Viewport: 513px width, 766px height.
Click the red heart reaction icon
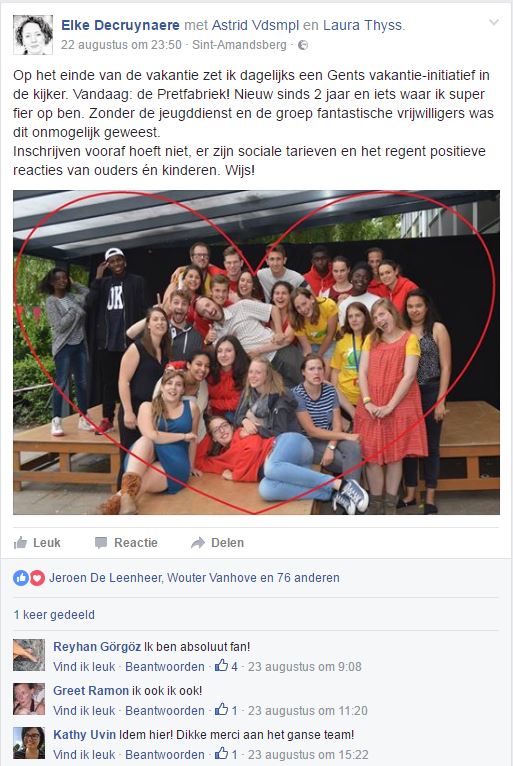(37, 578)
